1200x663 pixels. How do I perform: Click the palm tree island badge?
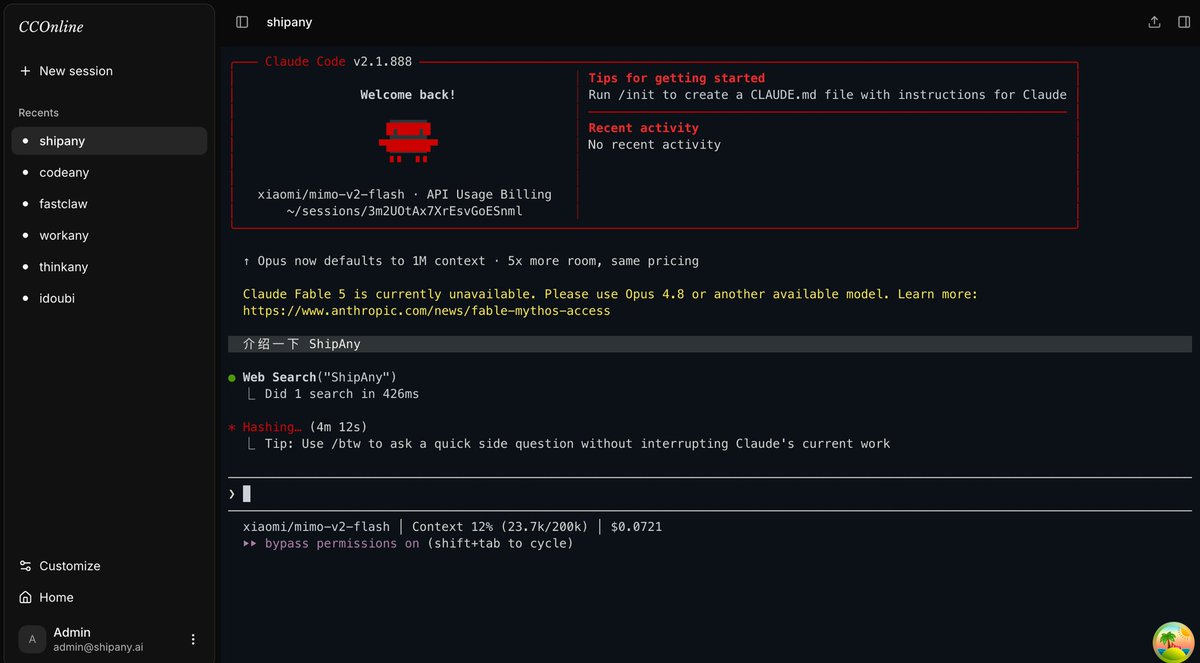click(x=1172, y=642)
